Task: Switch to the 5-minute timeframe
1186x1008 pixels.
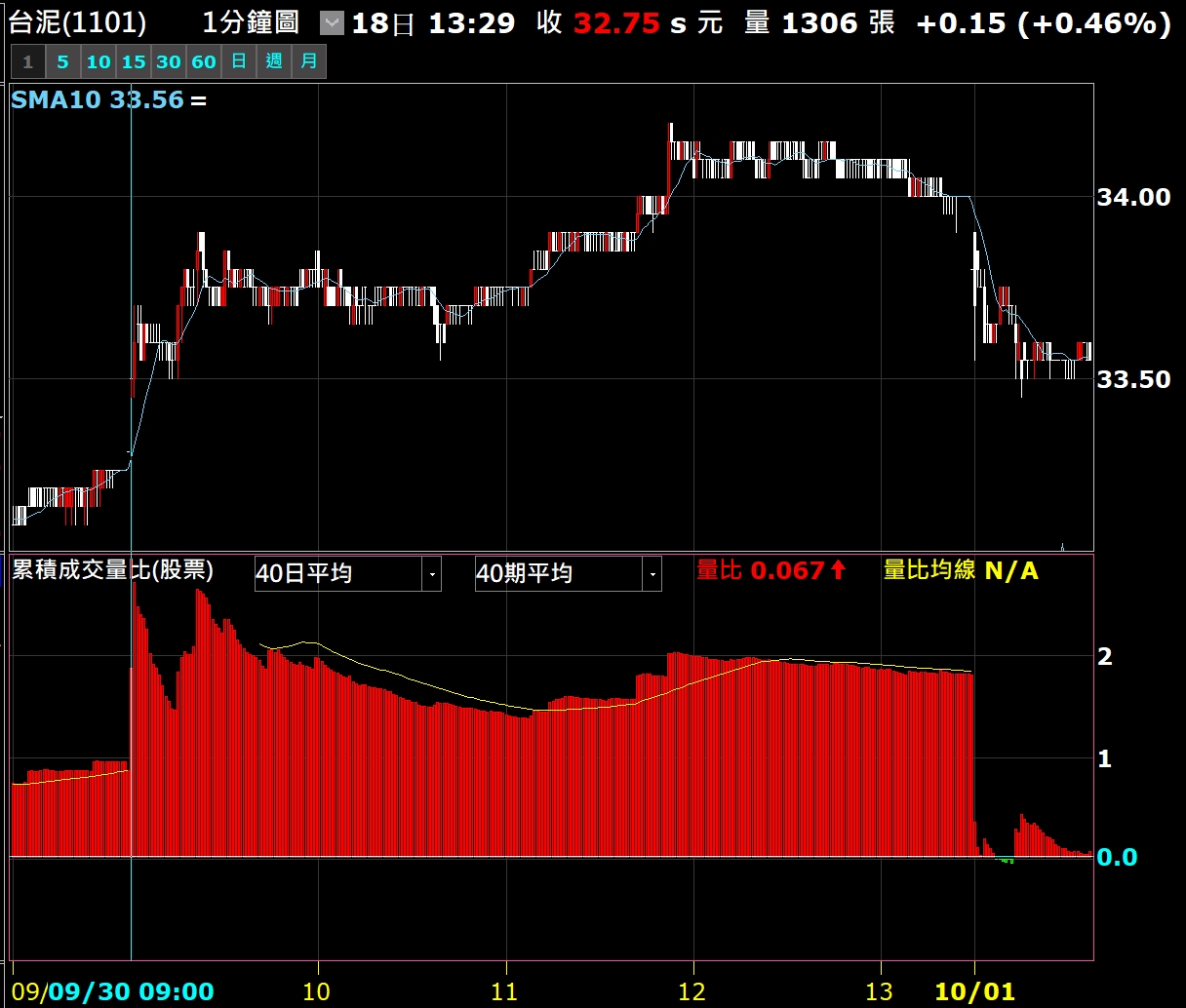Action: [62, 62]
